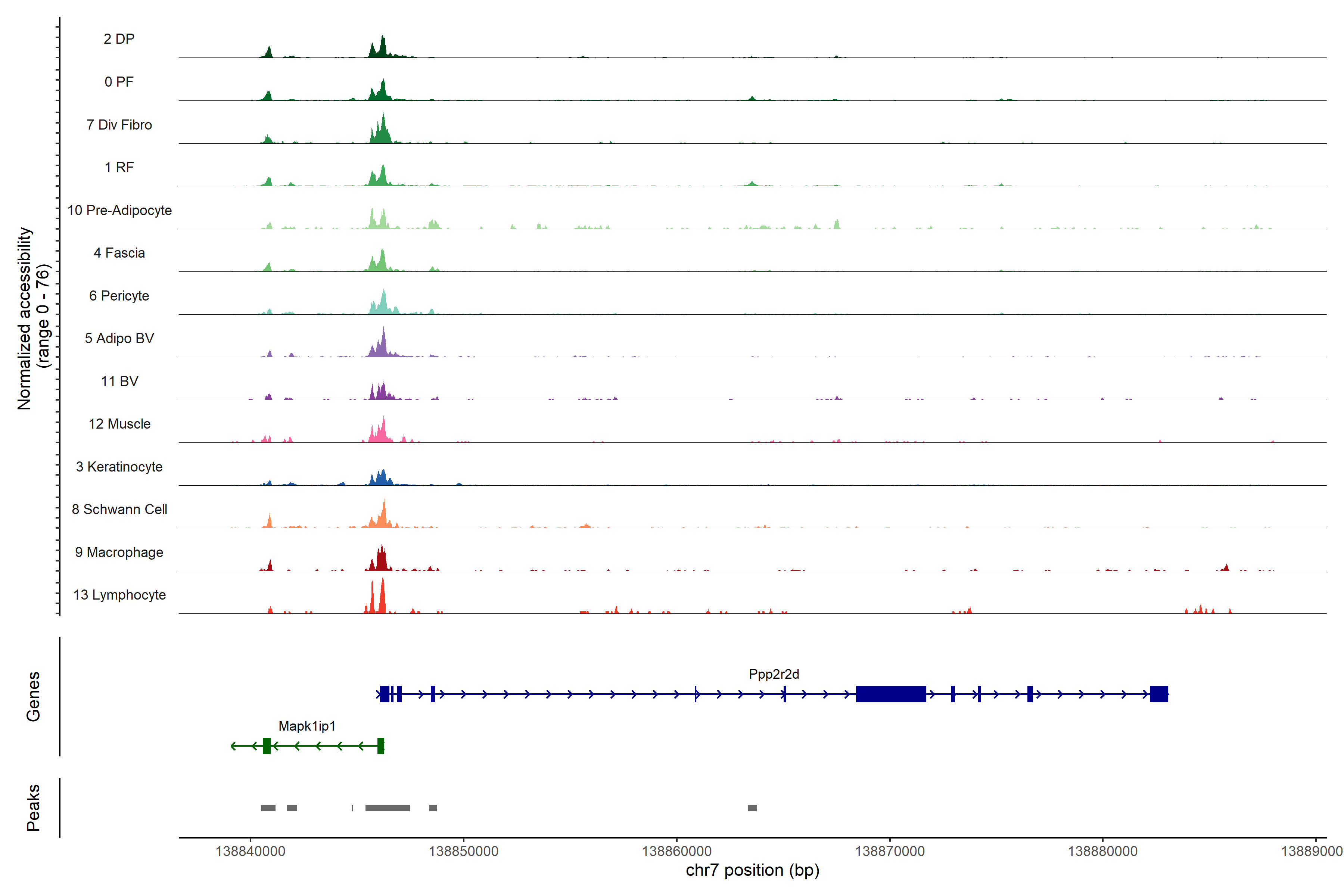Click the Mapk1ip1 gene label
The height and width of the screenshot is (896, 1344).
coord(307,726)
